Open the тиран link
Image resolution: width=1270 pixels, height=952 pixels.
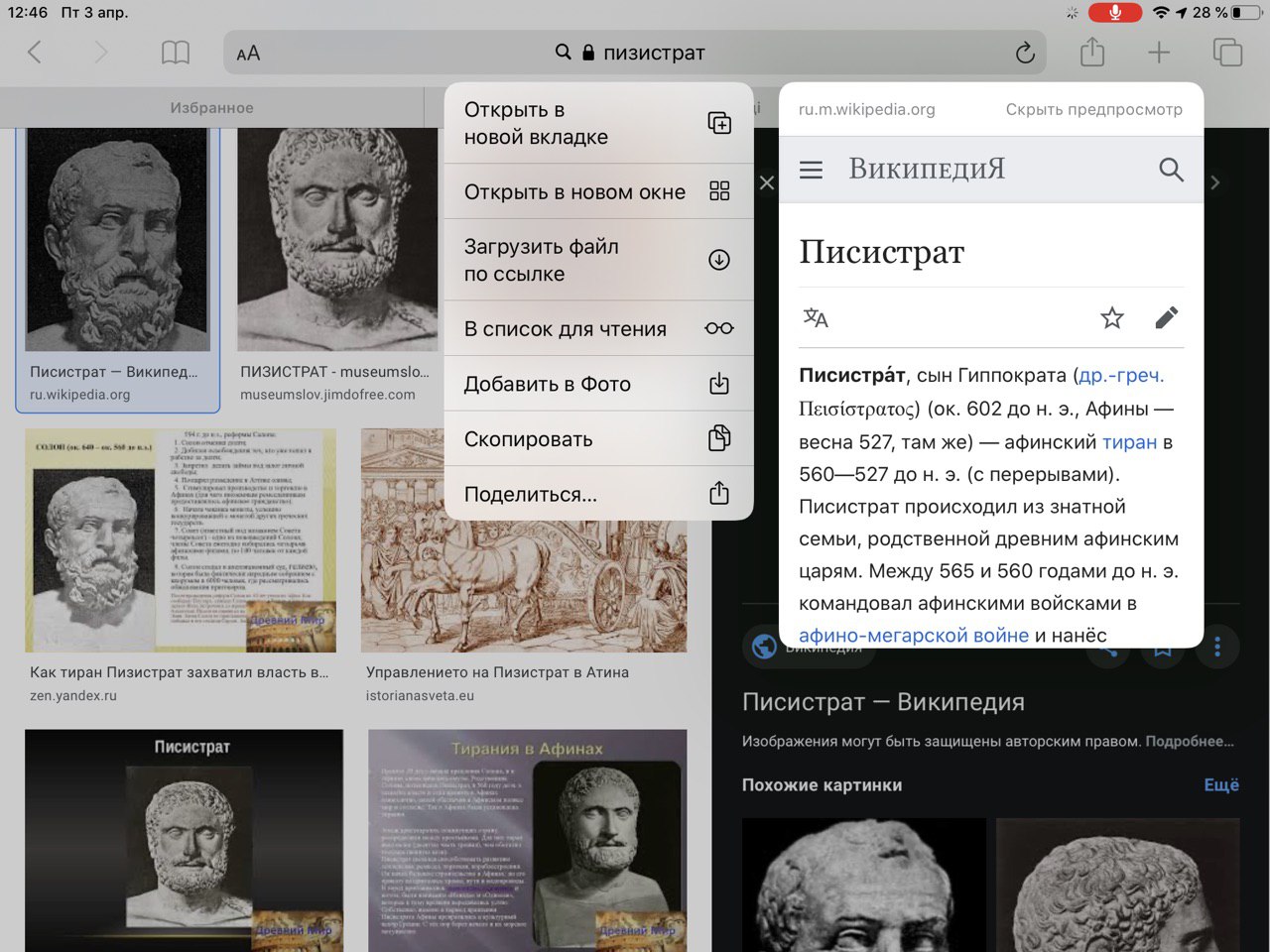point(1129,442)
